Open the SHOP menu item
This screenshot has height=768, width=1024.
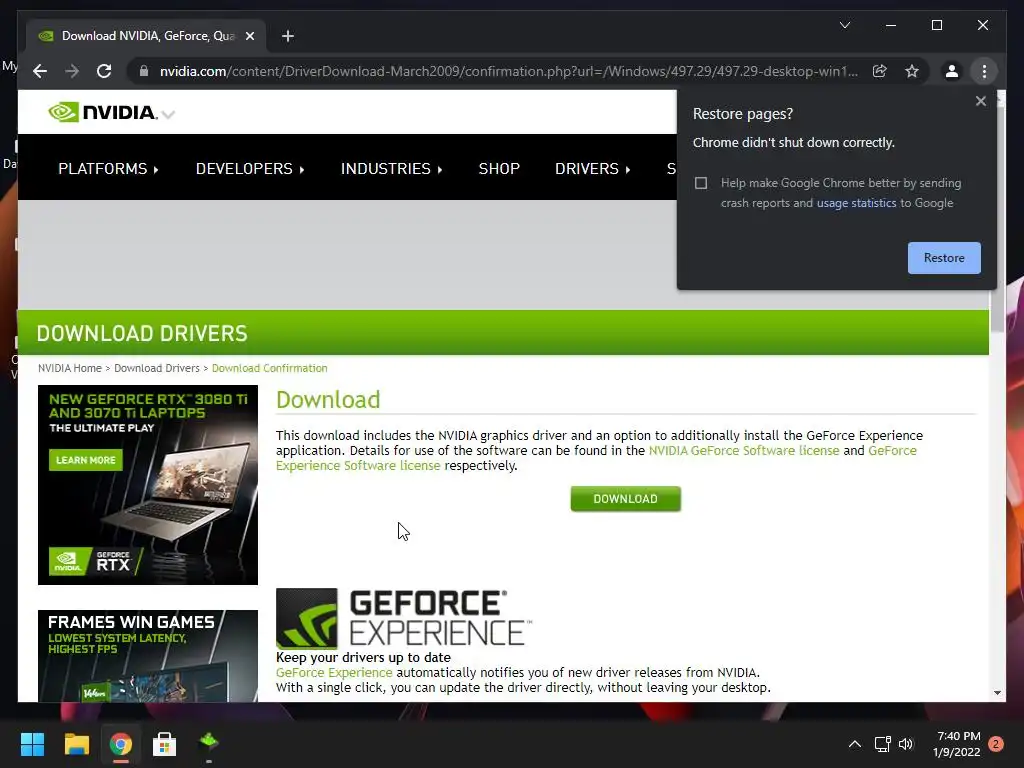tap(499, 168)
